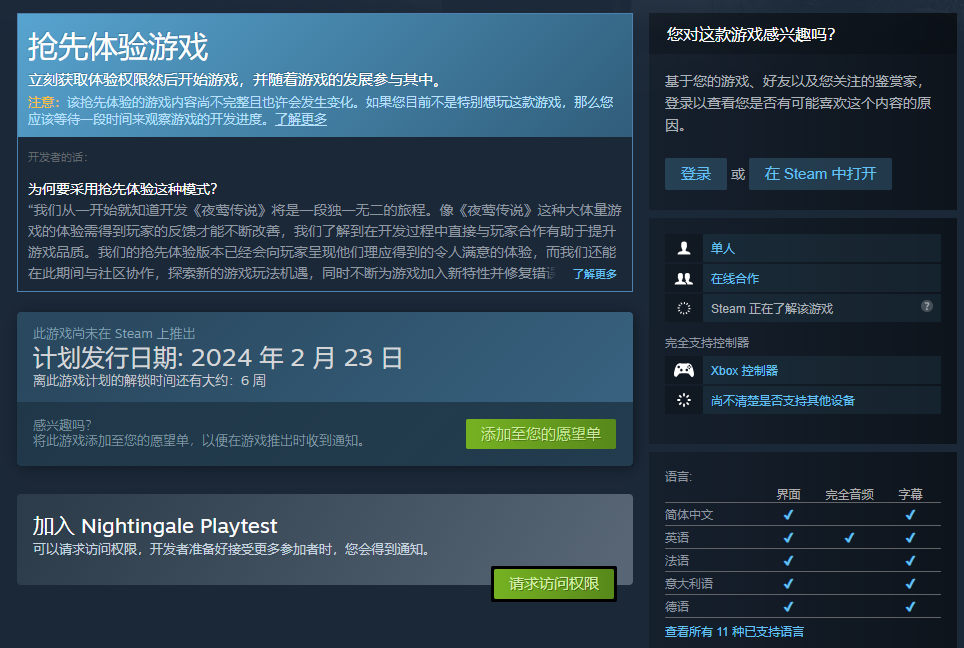Screen dimensions: 964x648
Task: Click the 语言 section label
Action: (678, 476)
